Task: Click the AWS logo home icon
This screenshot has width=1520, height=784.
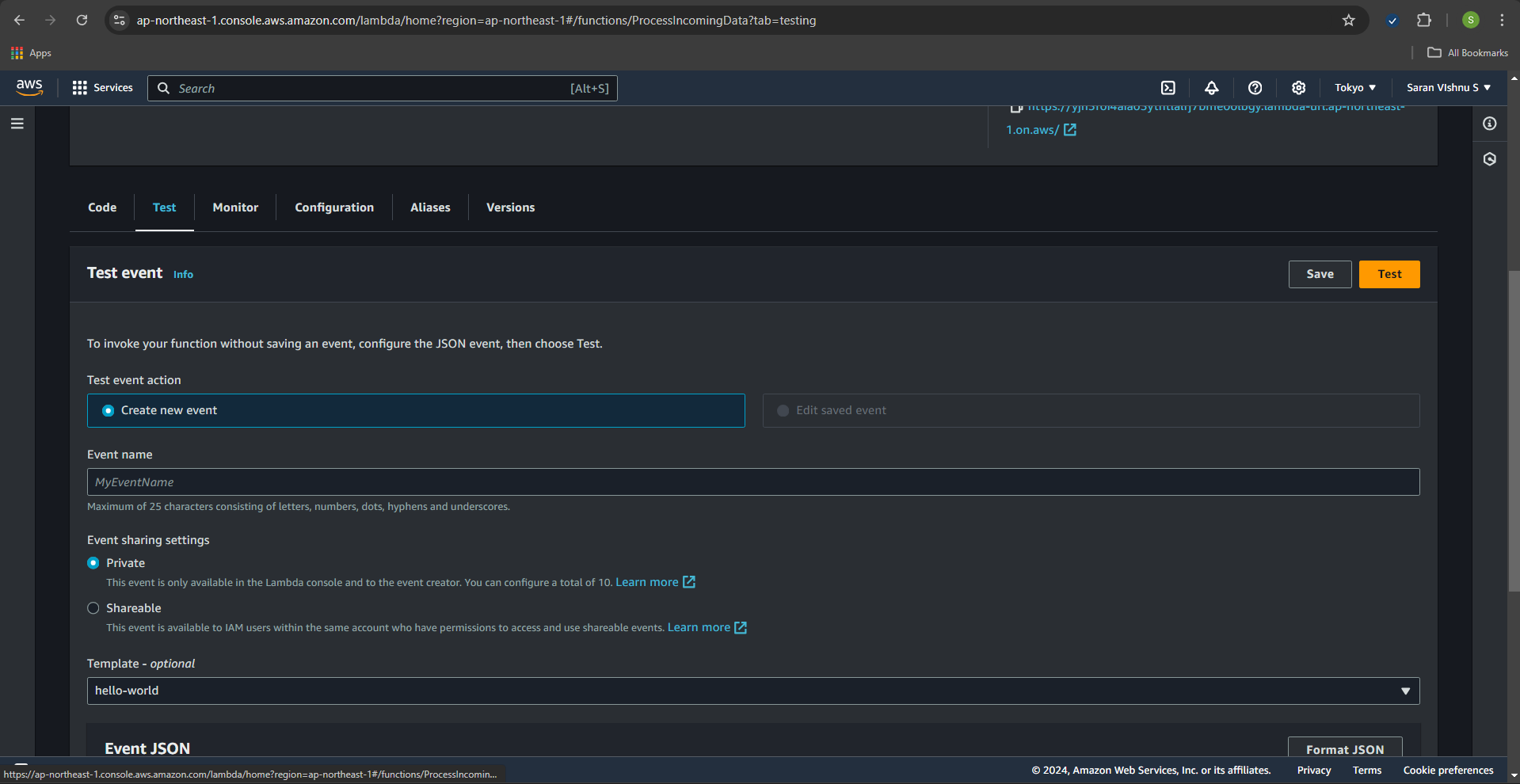Action: (x=29, y=87)
